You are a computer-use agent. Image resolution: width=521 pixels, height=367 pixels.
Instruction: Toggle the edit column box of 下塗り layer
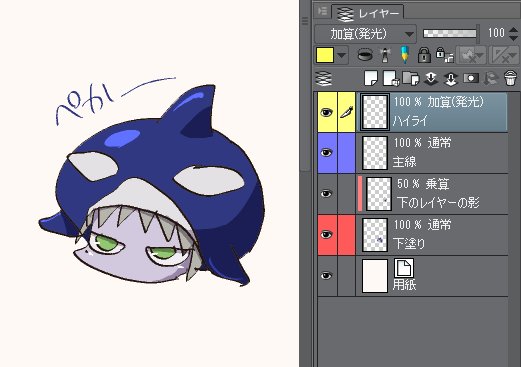346,235
